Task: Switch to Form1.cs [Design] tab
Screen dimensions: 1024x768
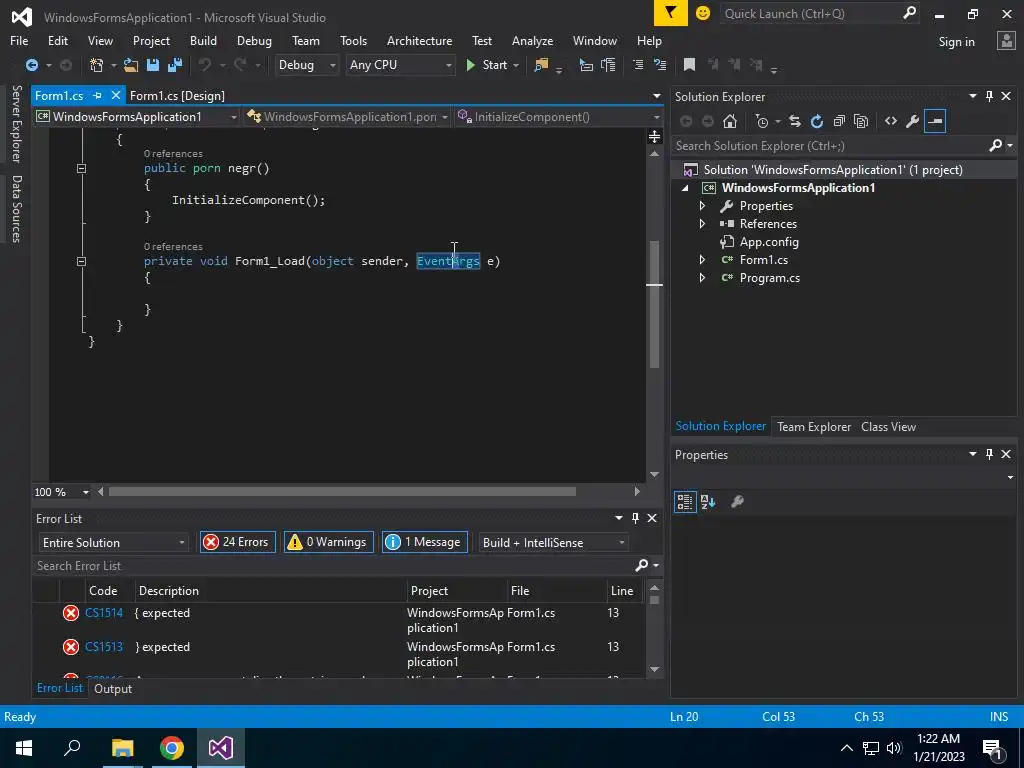Action: pyautogui.click(x=177, y=95)
